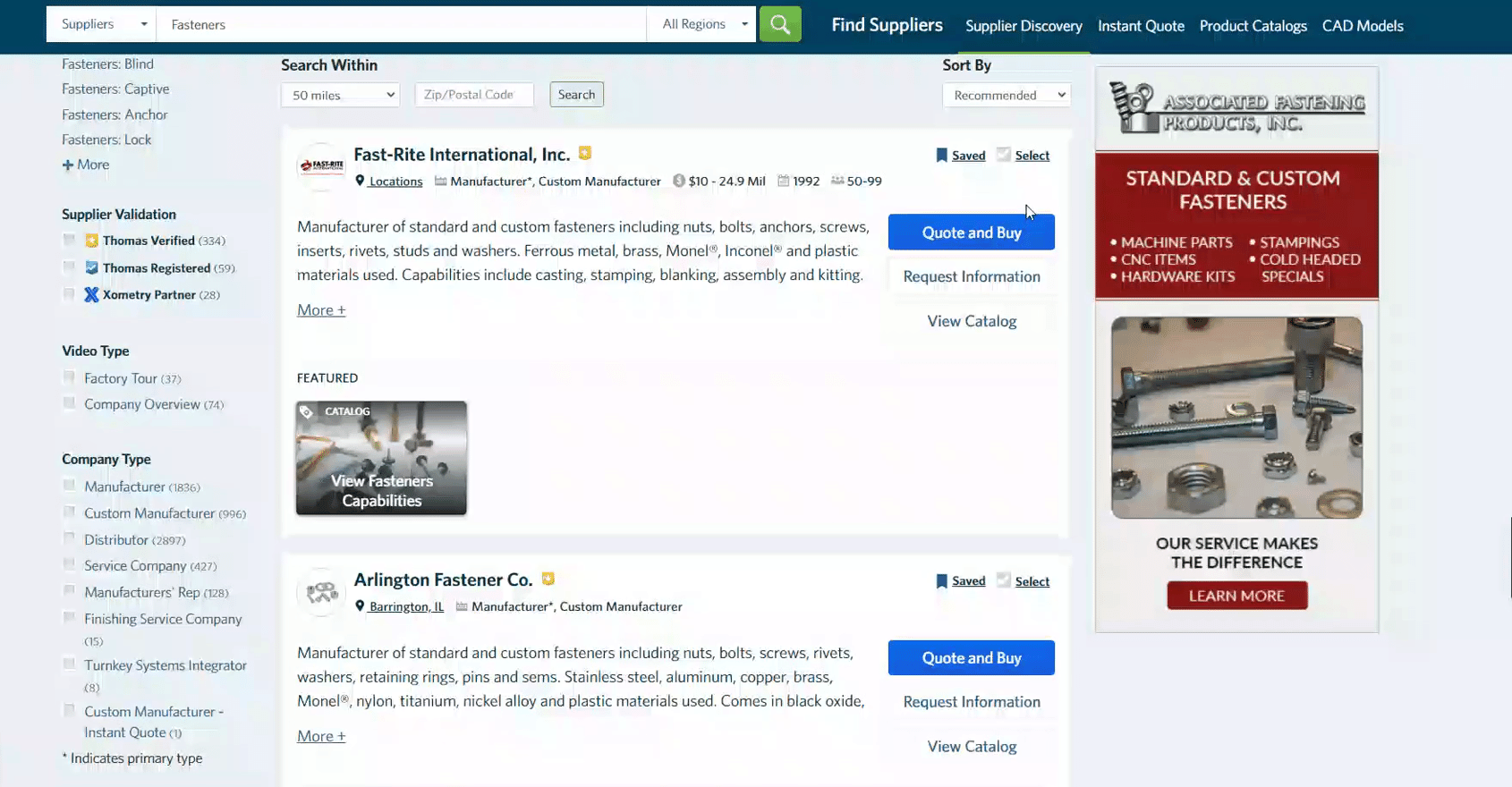Open the Recommended sort dropdown
Image resolution: width=1512 pixels, height=787 pixels.
(x=1007, y=95)
